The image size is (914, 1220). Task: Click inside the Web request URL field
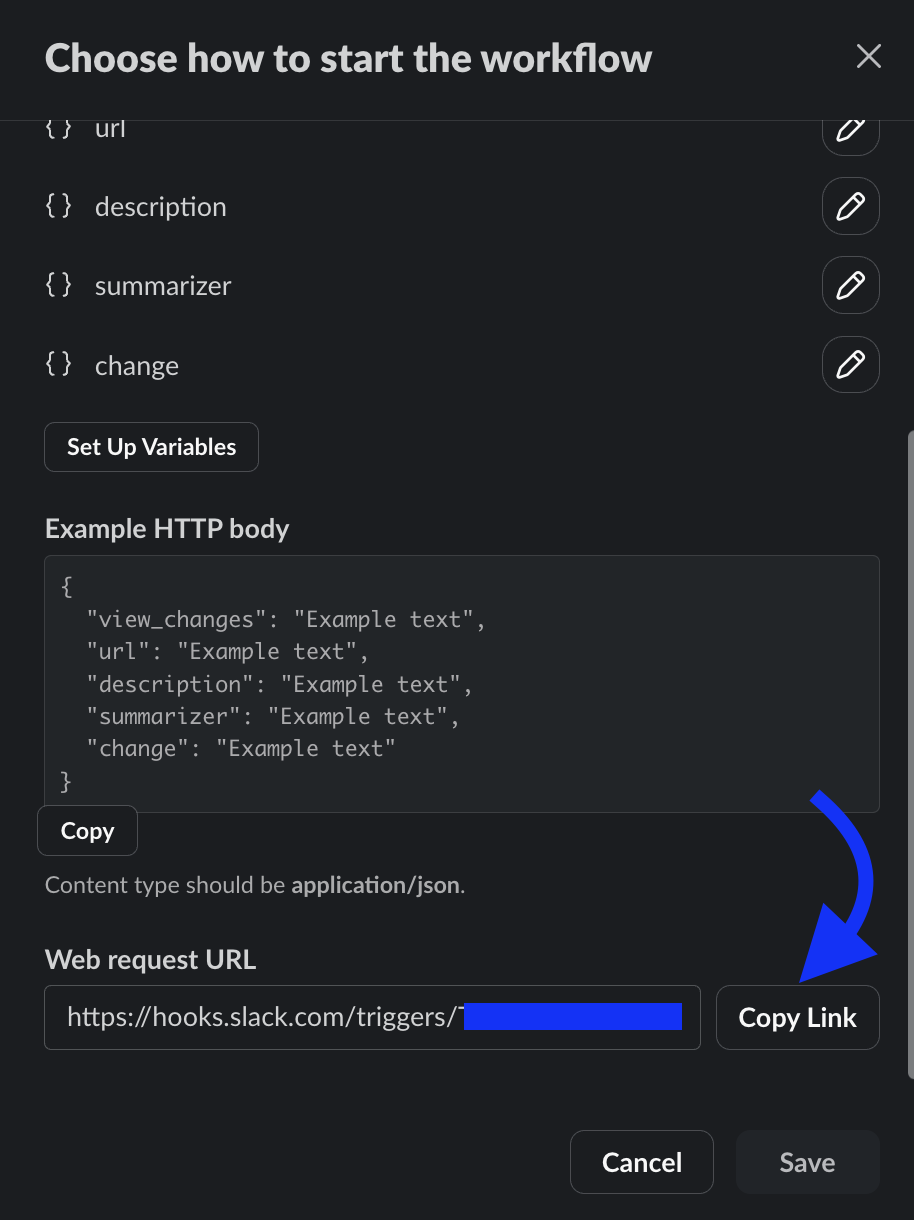[373, 1018]
